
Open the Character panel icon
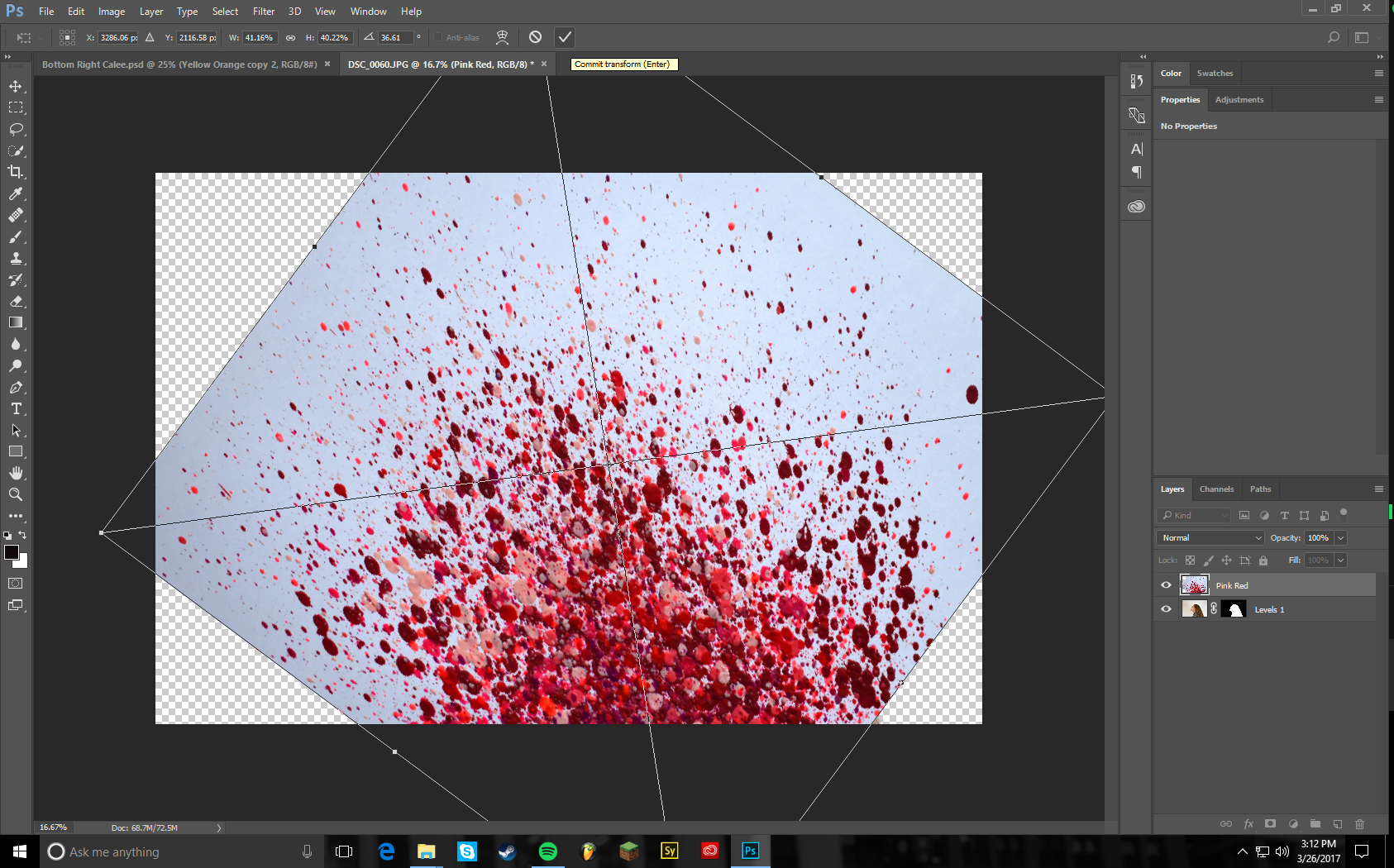coord(1137,149)
